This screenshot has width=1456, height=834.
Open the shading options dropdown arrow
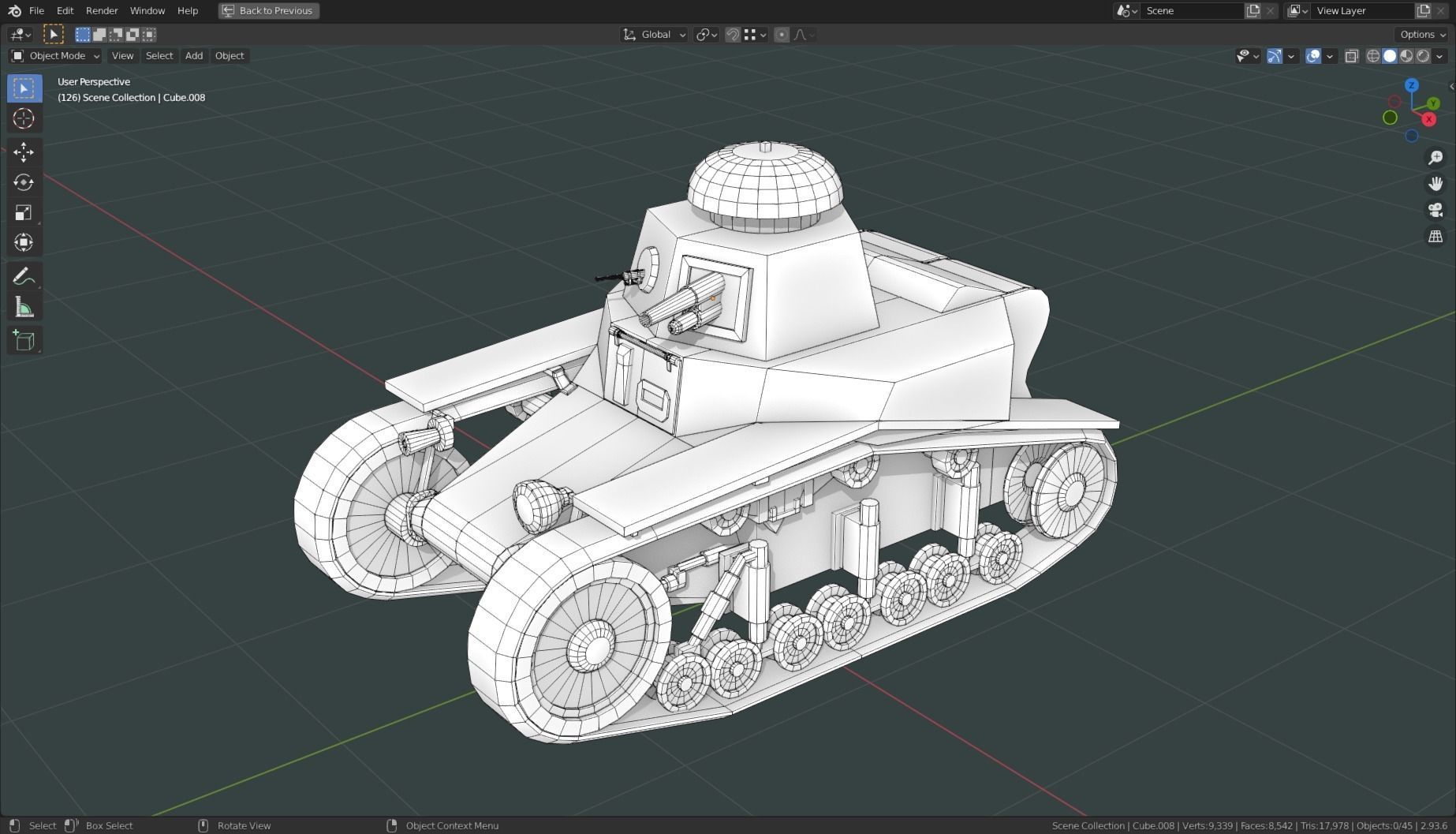(x=1439, y=56)
